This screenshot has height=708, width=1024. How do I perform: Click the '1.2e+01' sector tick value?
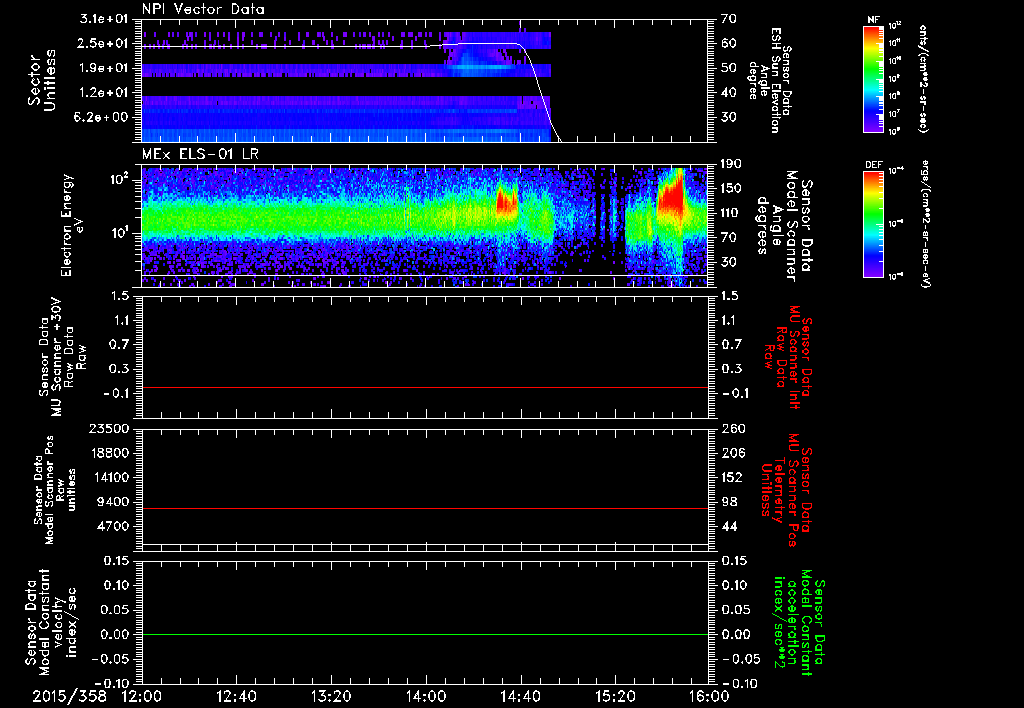[x=104, y=93]
